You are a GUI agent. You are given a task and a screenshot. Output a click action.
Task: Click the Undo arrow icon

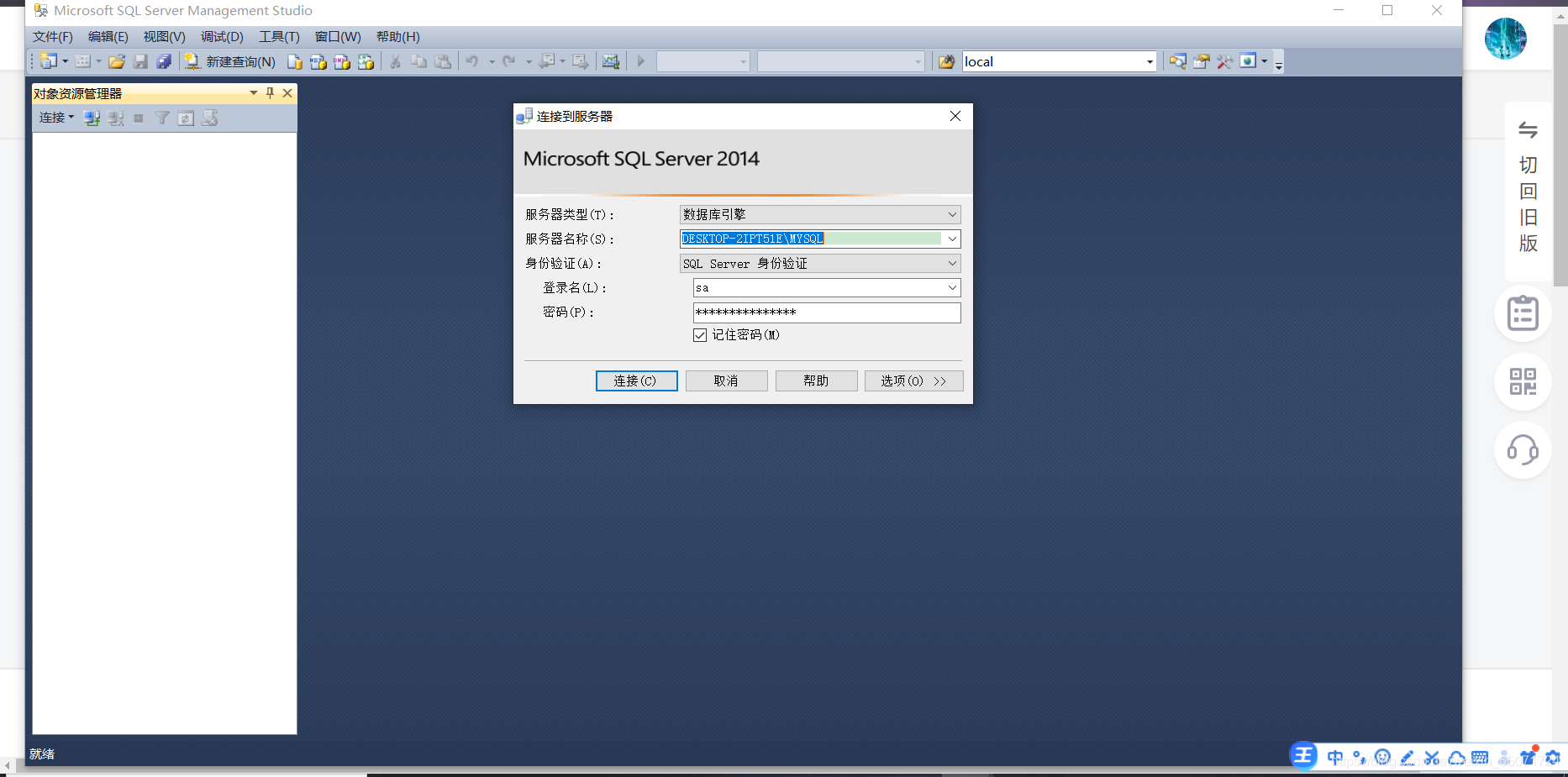pyautogui.click(x=472, y=61)
